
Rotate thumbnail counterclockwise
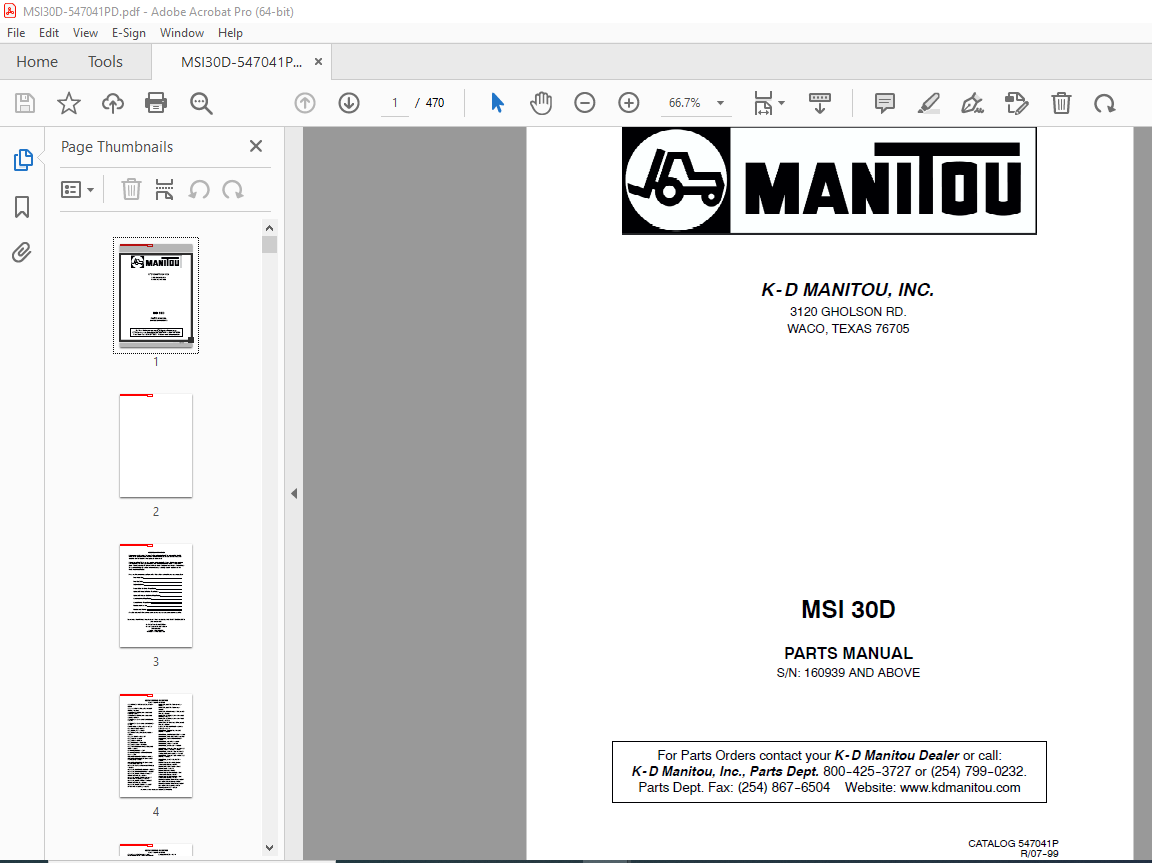click(199, 189)
